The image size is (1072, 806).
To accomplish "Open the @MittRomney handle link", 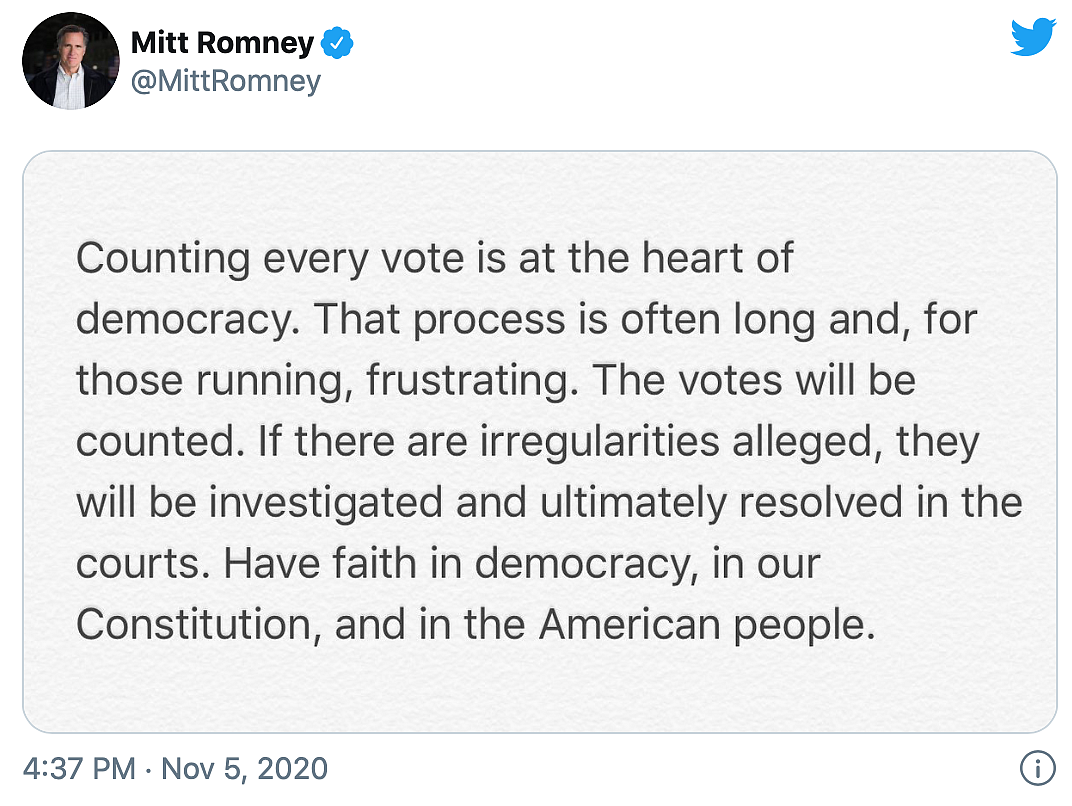I will tap(226, 81).
